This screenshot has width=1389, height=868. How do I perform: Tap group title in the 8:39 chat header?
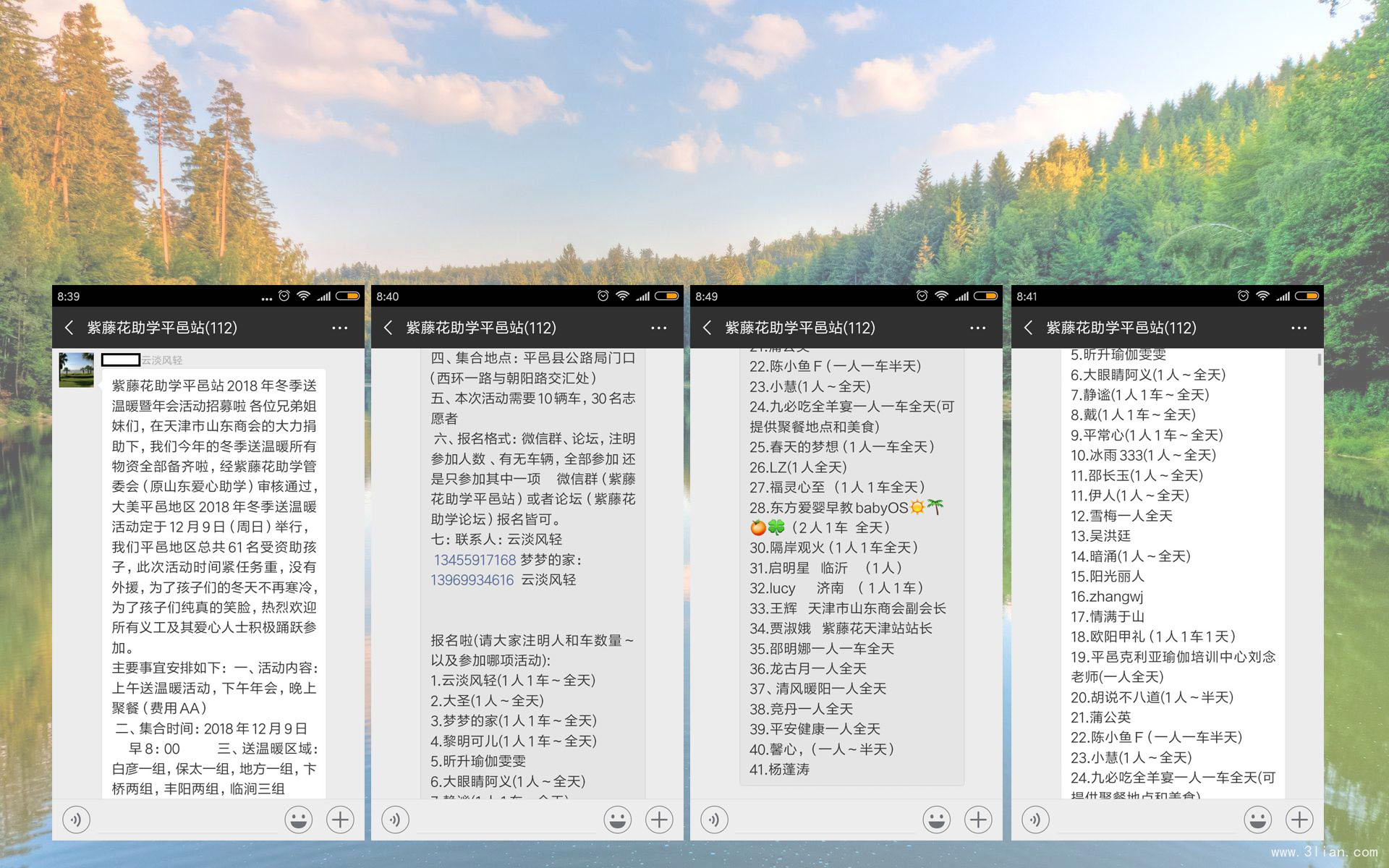[x=162, y=328]
